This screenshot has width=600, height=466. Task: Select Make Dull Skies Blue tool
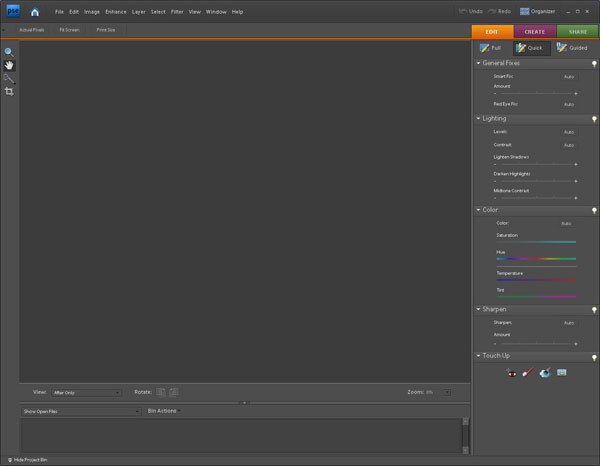tap(545, 372)
